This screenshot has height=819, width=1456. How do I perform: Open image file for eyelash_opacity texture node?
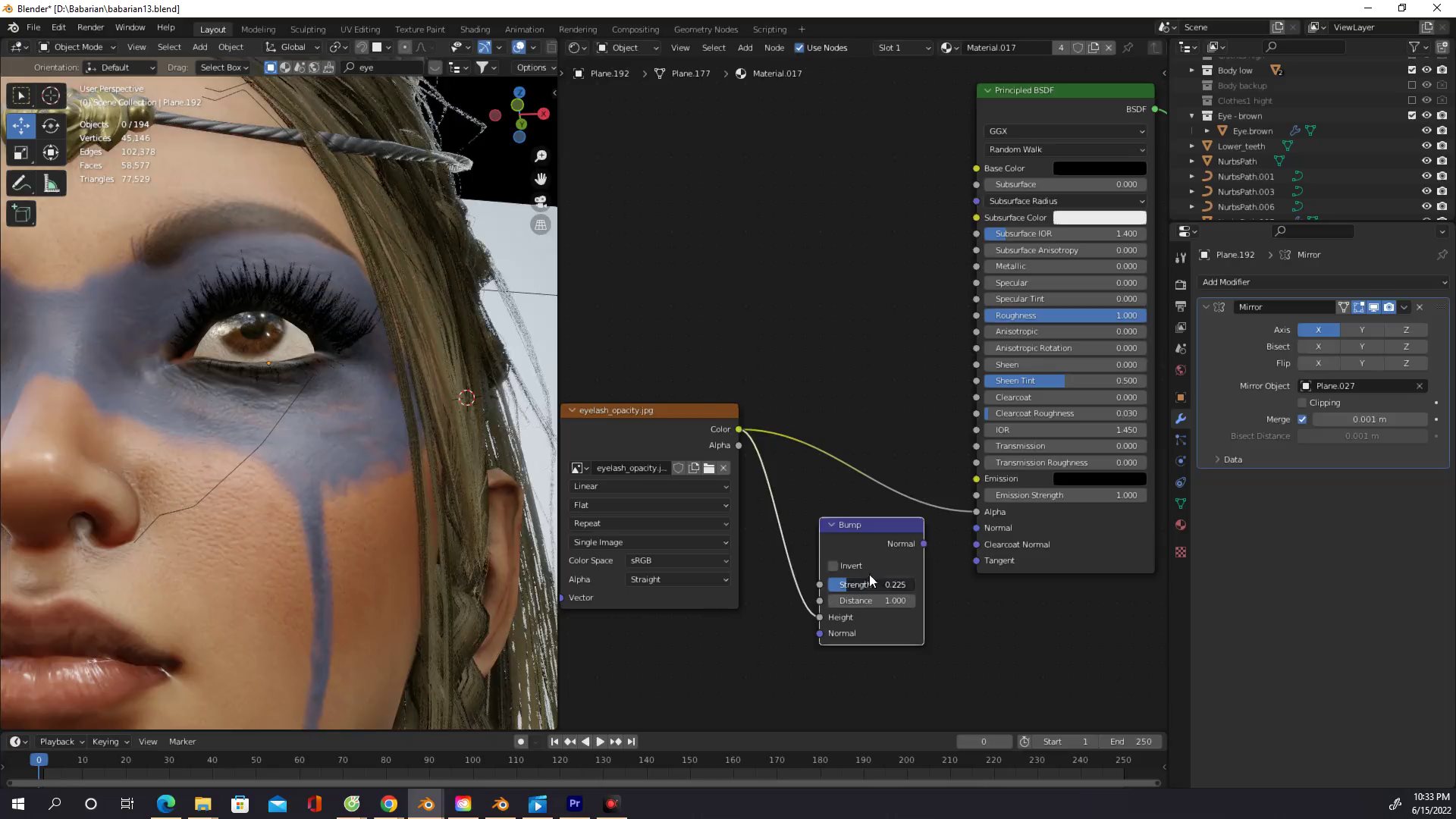[x=709, y=468]
